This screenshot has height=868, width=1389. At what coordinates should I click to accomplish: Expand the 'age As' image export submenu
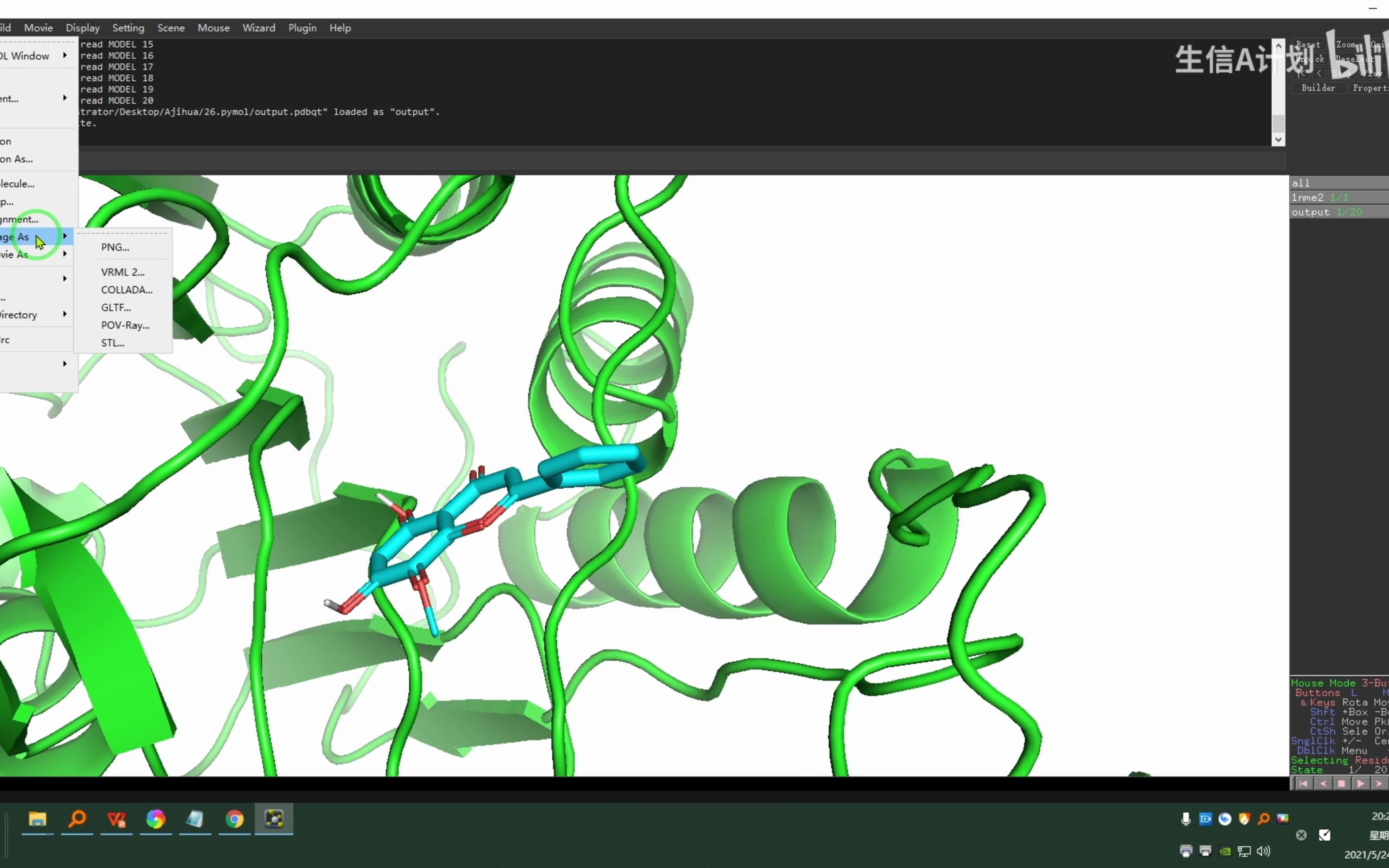[x=36, y=237]
